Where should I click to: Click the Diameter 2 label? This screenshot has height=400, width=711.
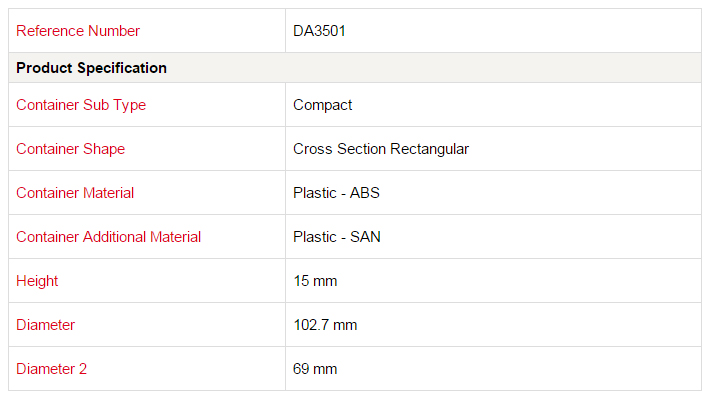click(51, 369)
